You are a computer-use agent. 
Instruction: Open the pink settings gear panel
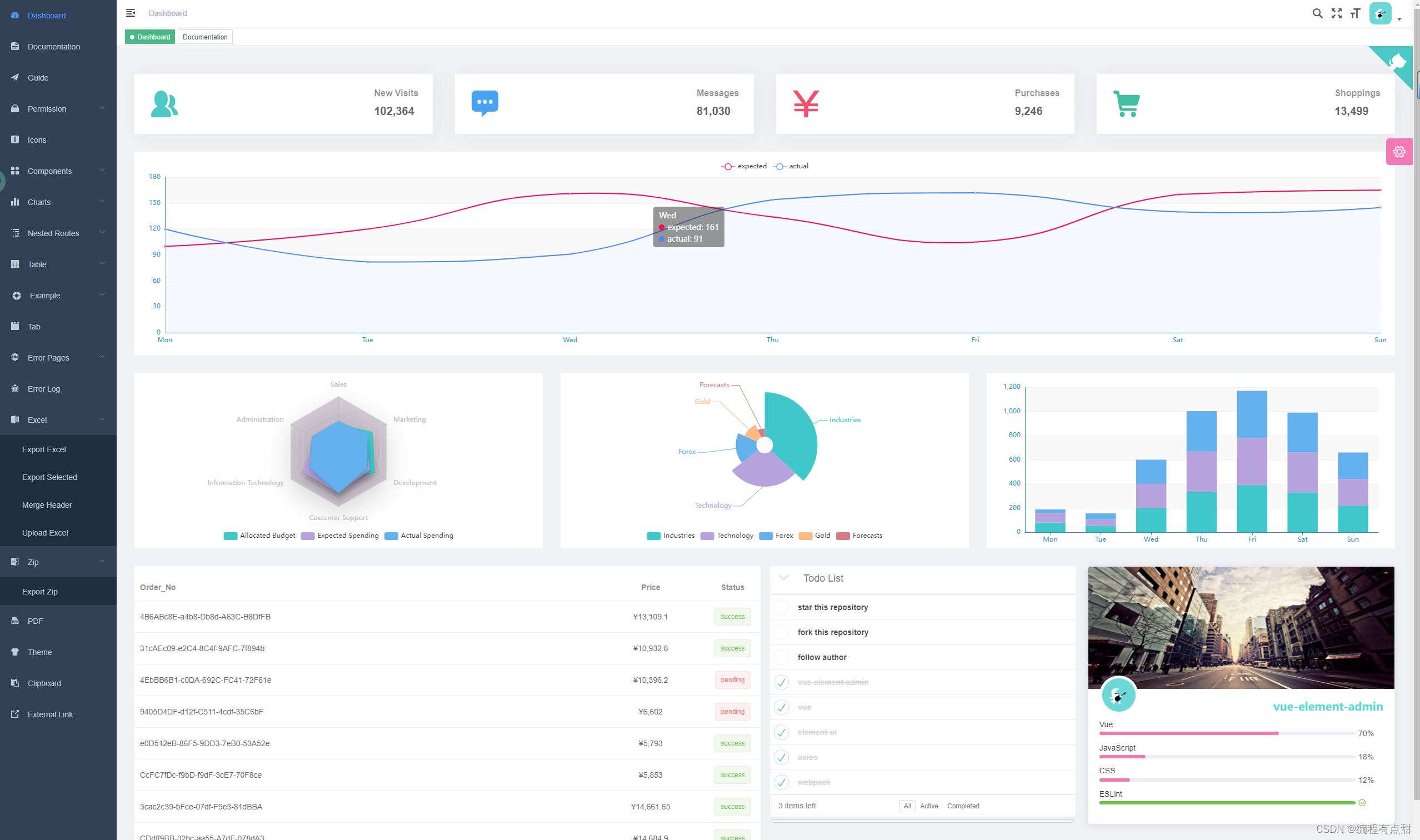click(x=1399, y=152)
